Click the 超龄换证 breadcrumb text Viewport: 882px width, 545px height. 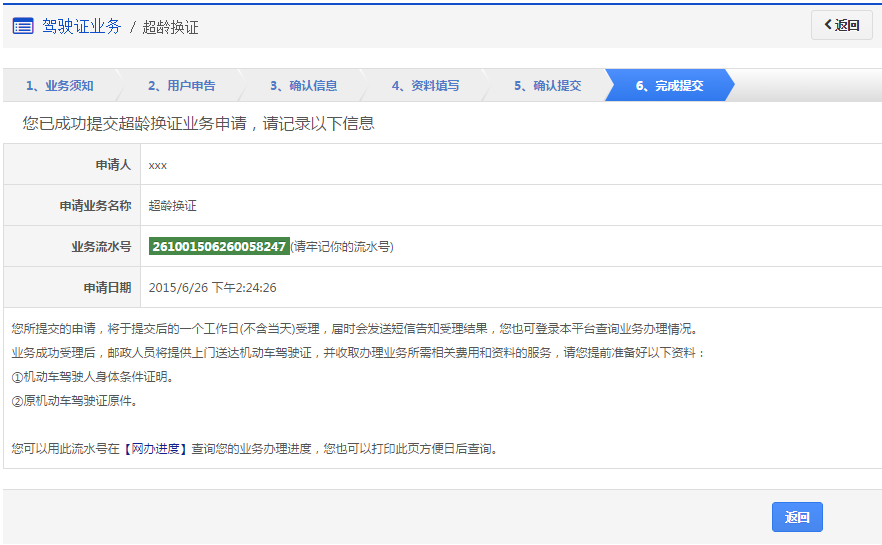170,27
